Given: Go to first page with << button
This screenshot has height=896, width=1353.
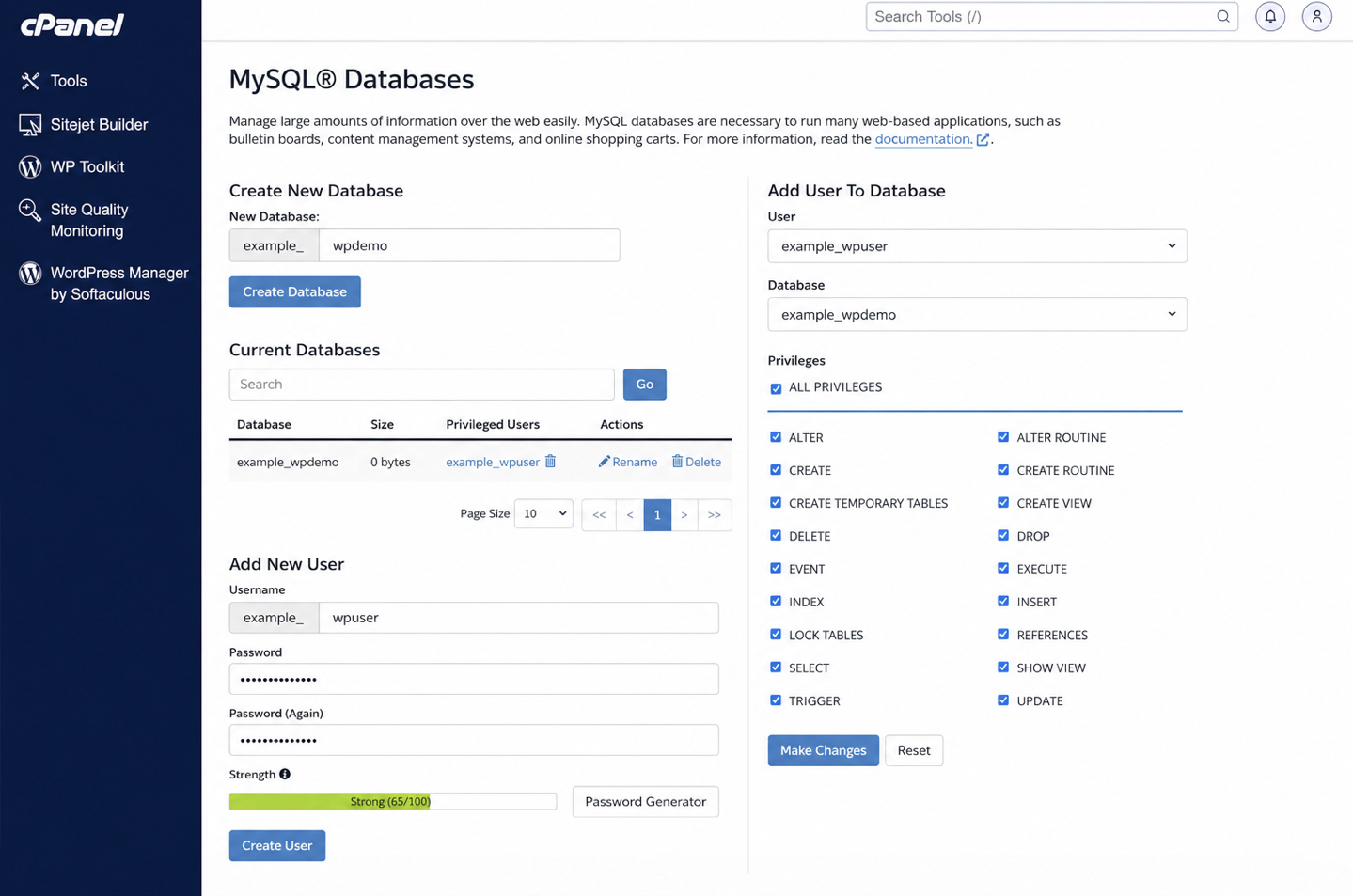Looking at the screenshot, I should point(599,514).
